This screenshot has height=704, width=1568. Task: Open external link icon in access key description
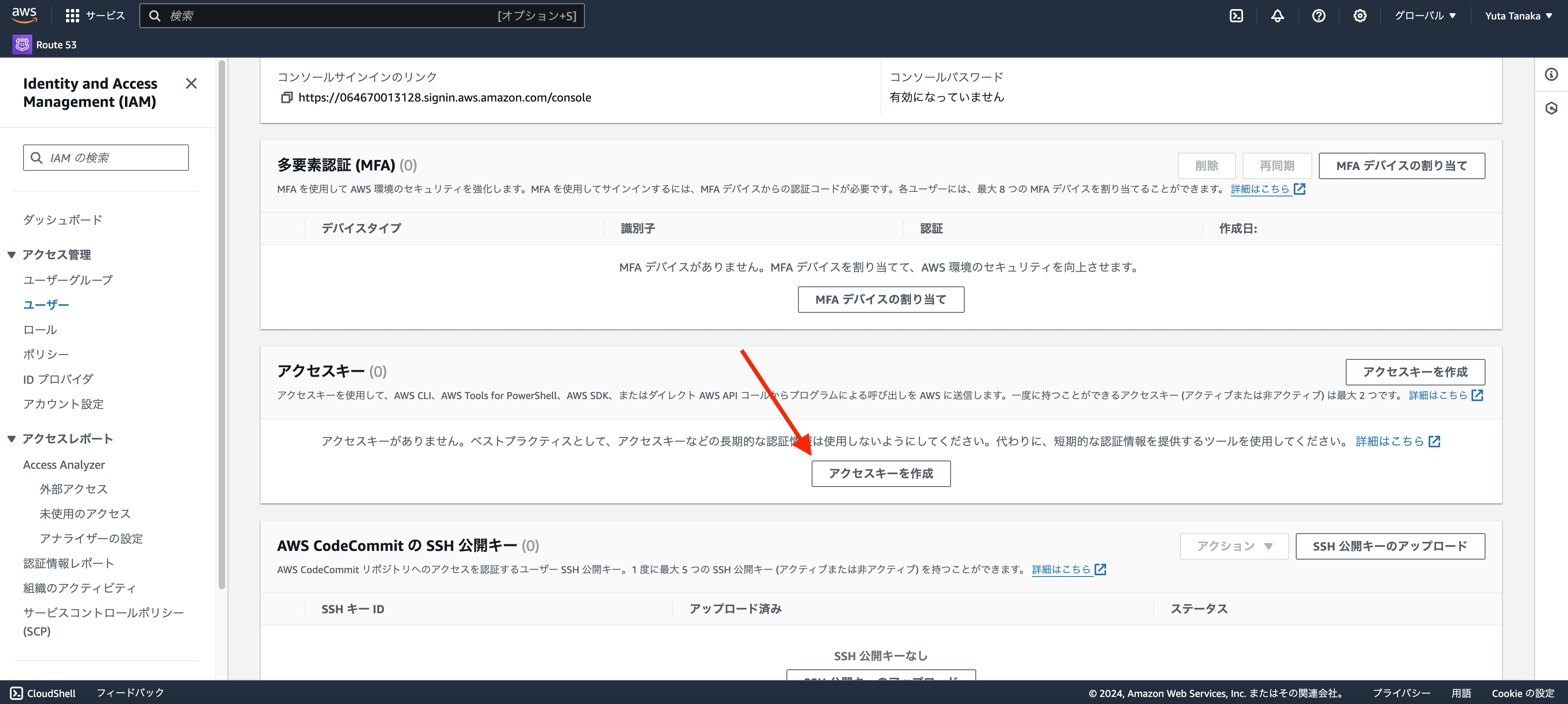point(1477,395)
